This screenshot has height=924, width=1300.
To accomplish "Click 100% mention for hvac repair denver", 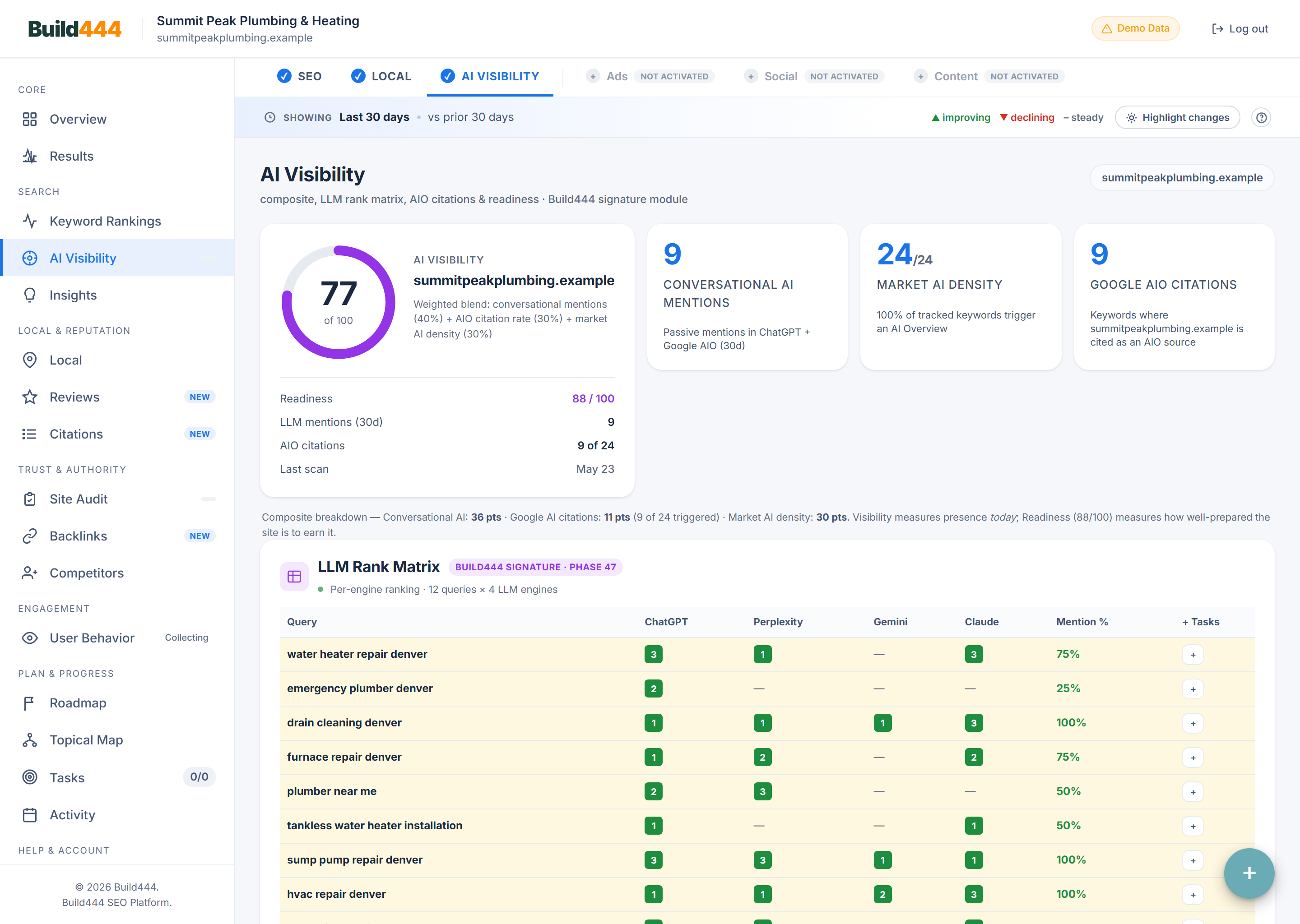I will click(1071, 894).
